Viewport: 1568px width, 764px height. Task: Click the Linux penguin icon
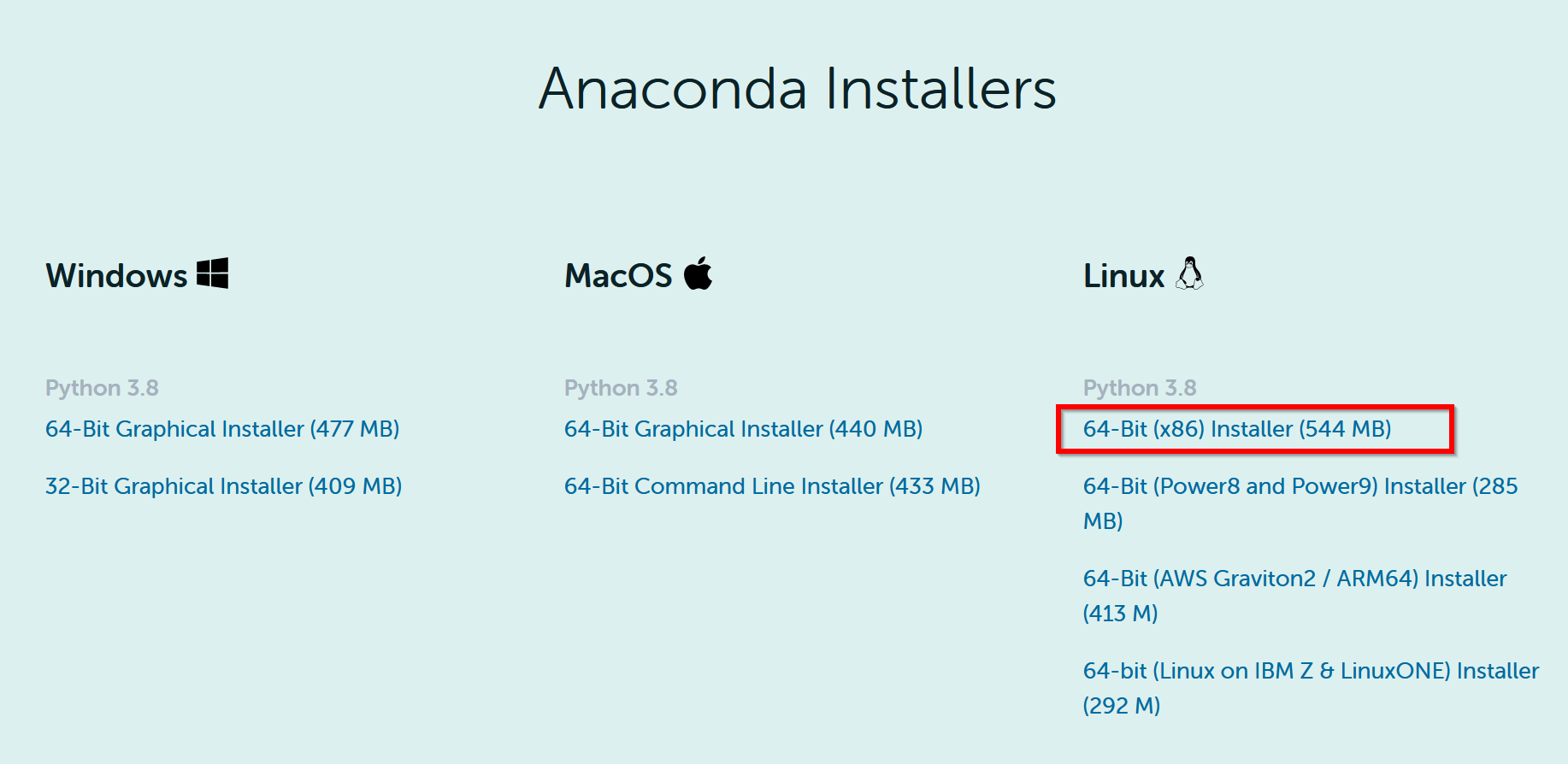1189,273
